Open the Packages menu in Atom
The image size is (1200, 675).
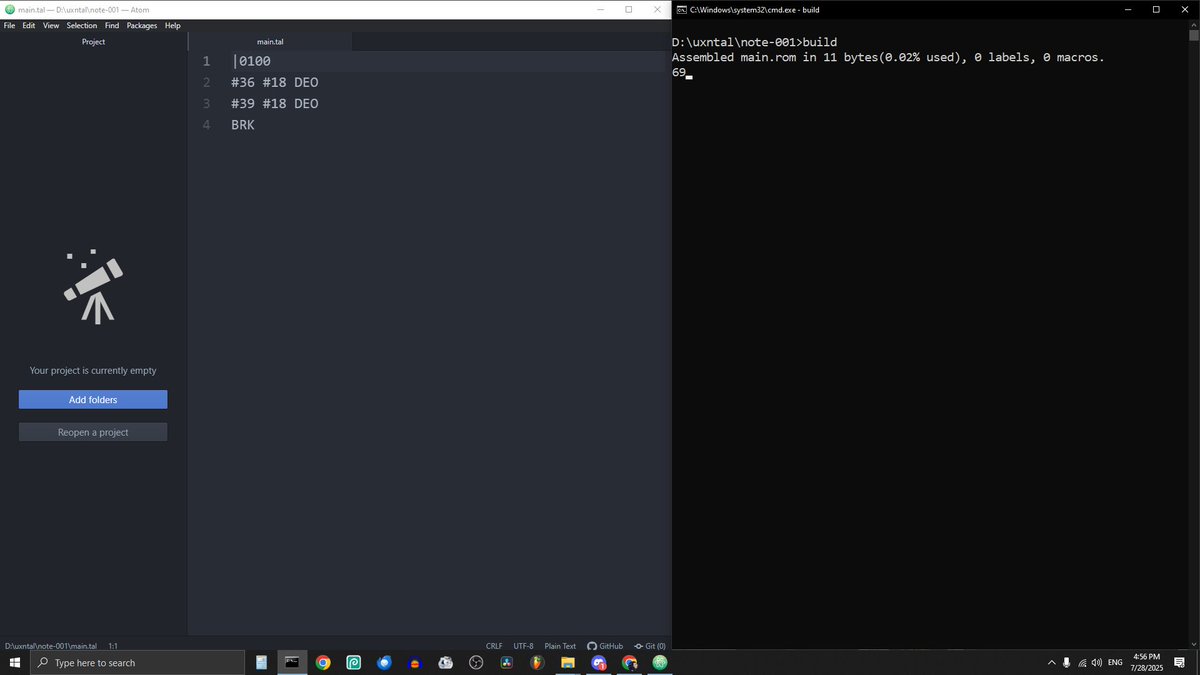point(142,25)
